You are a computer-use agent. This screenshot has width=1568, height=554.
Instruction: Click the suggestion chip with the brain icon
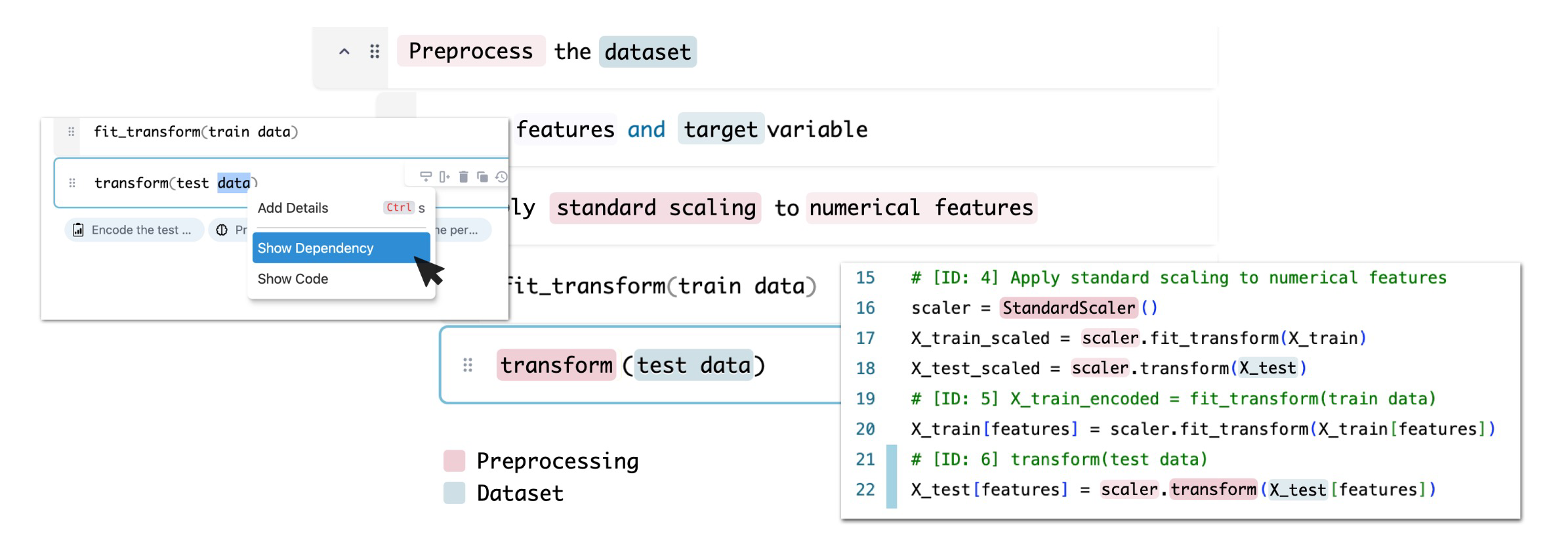pos(228,230)
